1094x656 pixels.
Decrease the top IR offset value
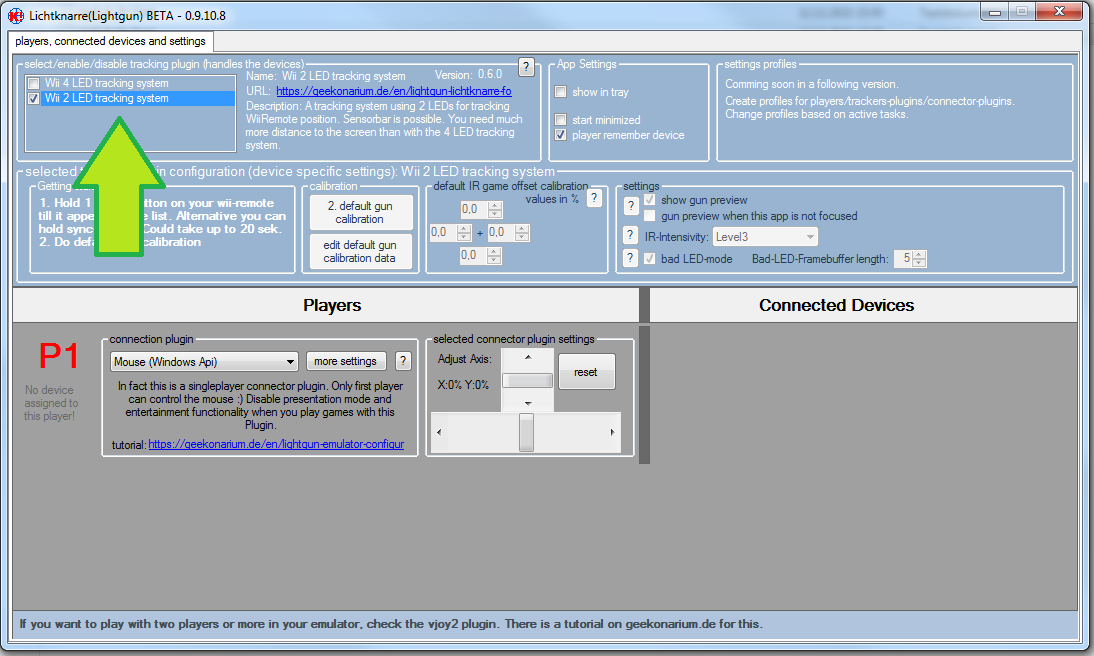click(x=495, y=214)
